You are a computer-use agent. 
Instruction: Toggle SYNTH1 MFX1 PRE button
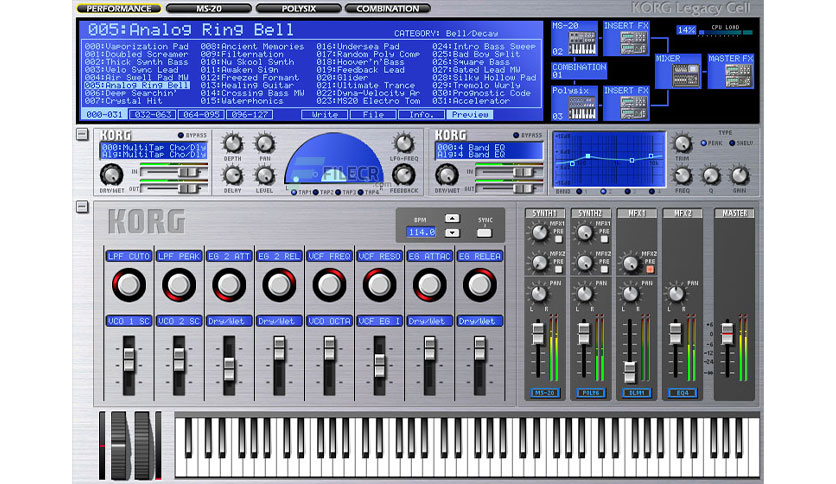pyautogui.click(x=559, y=239)
